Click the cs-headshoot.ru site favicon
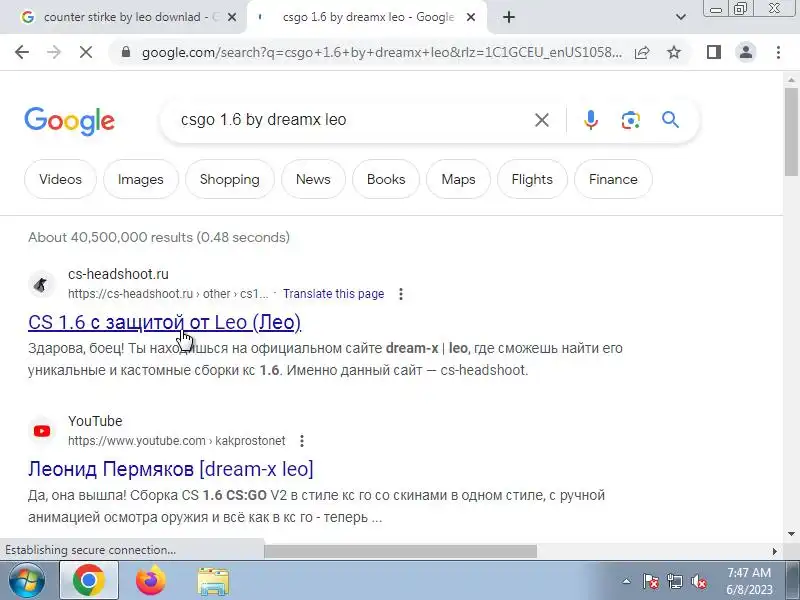The width and height of the screenshot is (800, 600). pos(41,284)
